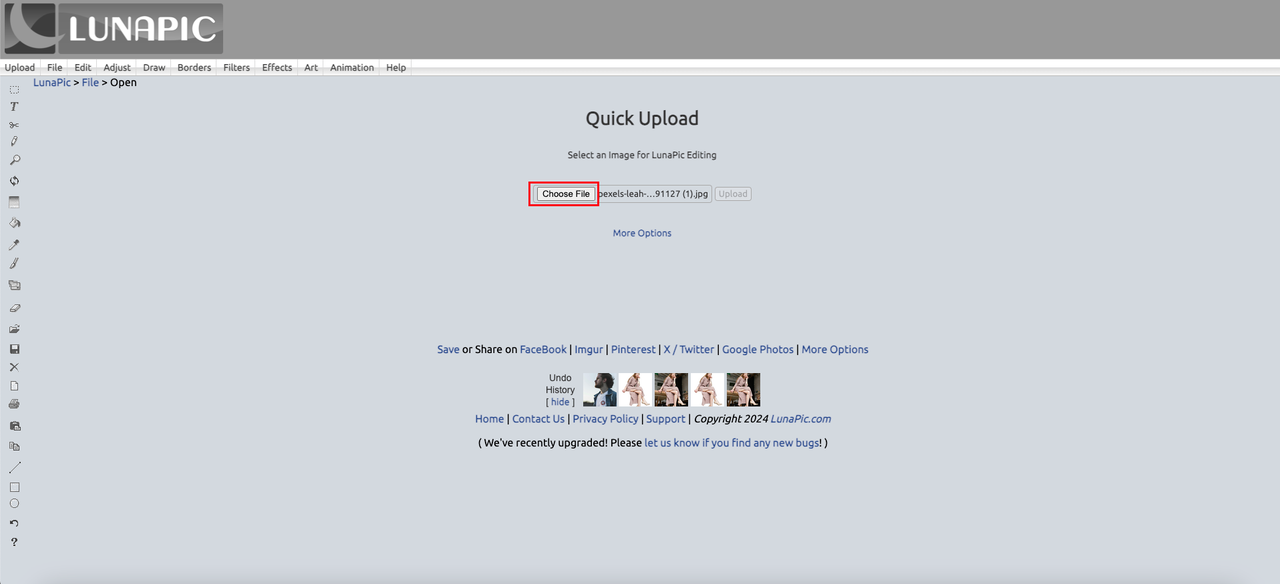Open the File menu
The width and height of the screenshot is (1280, 584).
55,68
